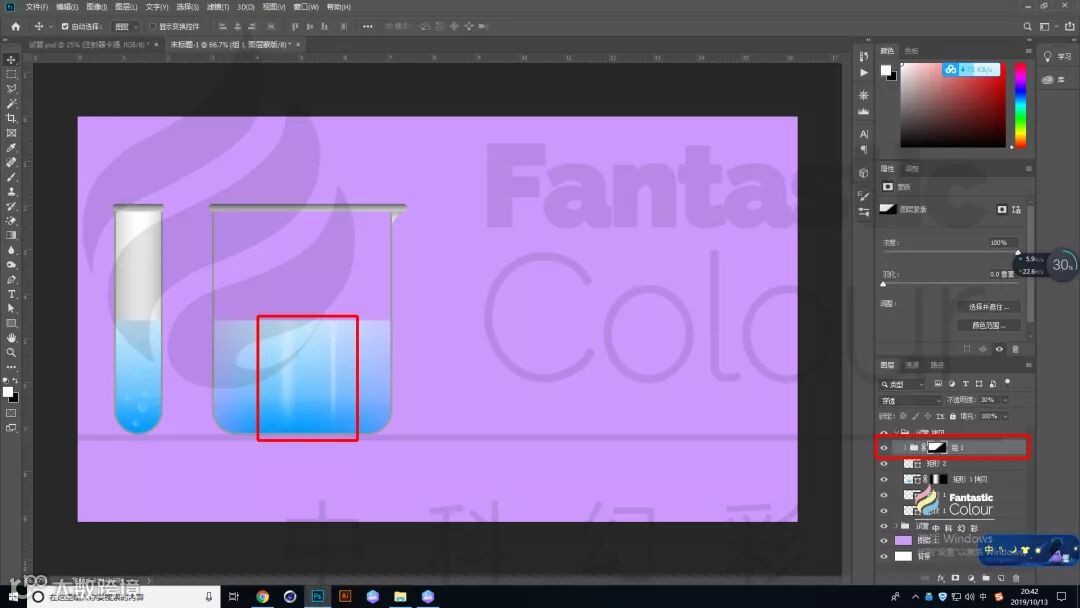Open the fill 100% dropdown arrow
Viewport: 1080px width, 608px height.
pos(1005,416)
